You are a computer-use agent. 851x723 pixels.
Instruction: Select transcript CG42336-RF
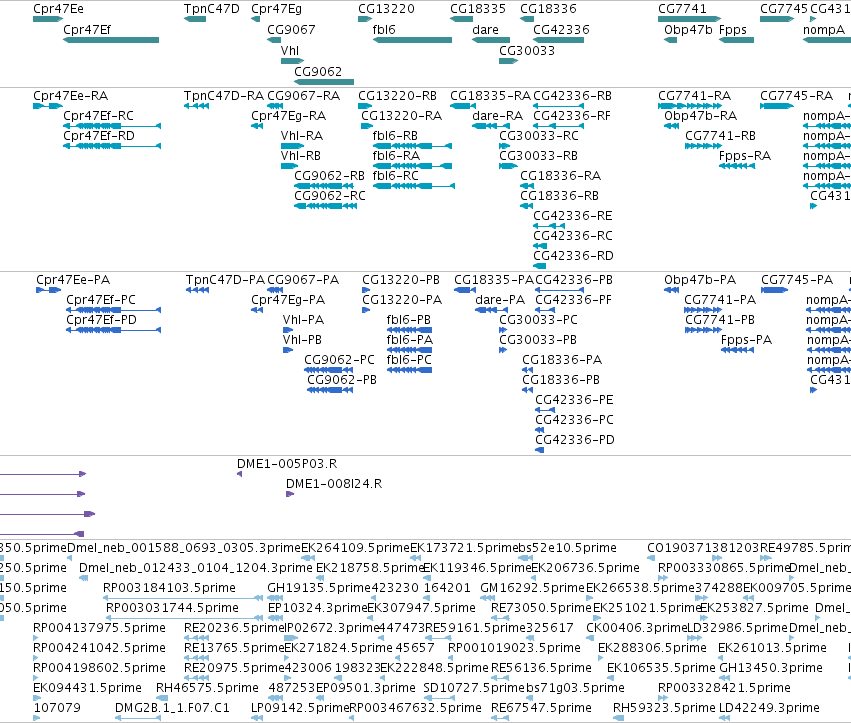coord(572,116)
